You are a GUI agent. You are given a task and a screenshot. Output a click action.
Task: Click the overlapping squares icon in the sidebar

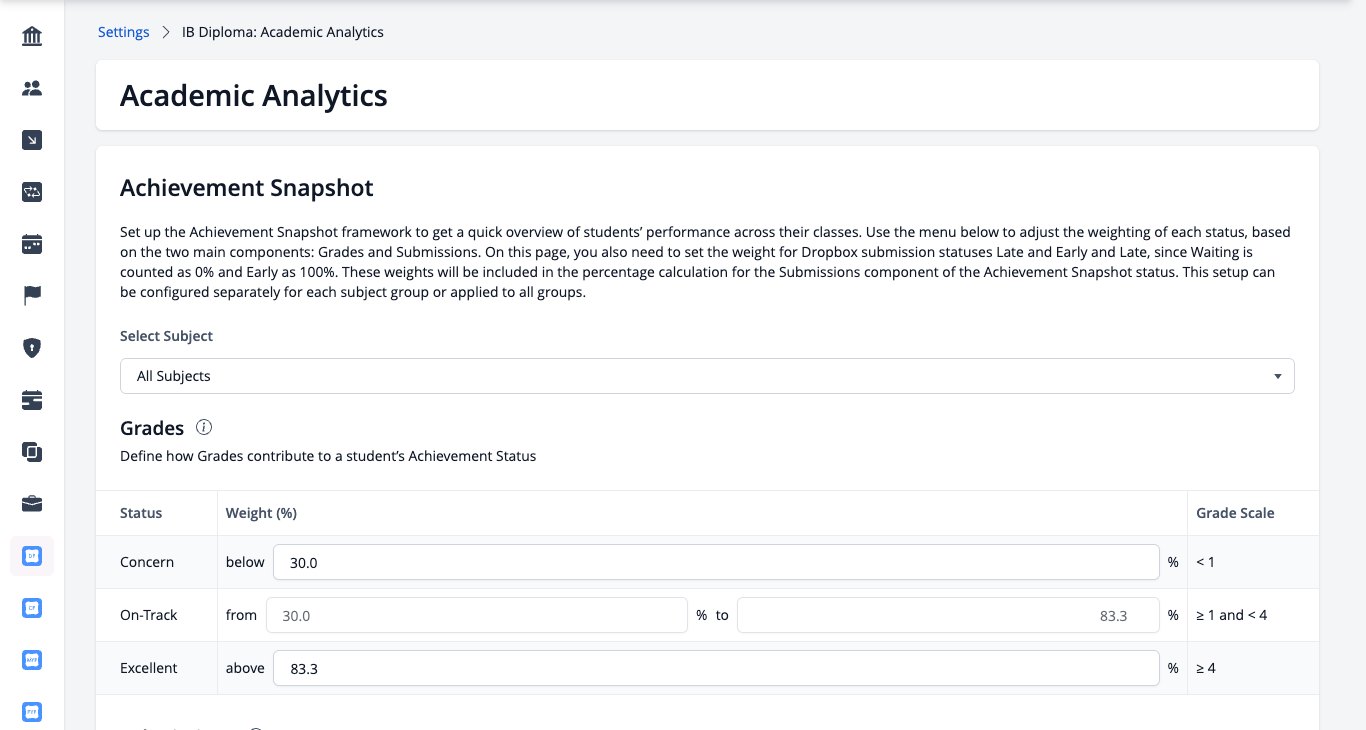click(32, 452)
